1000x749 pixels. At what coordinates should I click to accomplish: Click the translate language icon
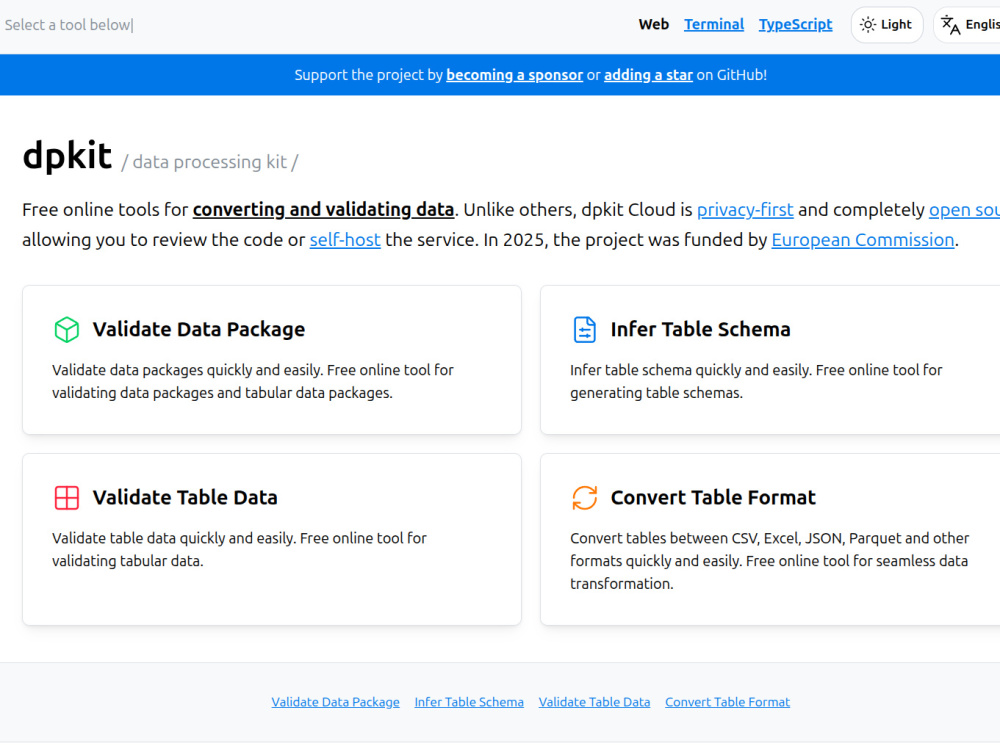(950, 25)
